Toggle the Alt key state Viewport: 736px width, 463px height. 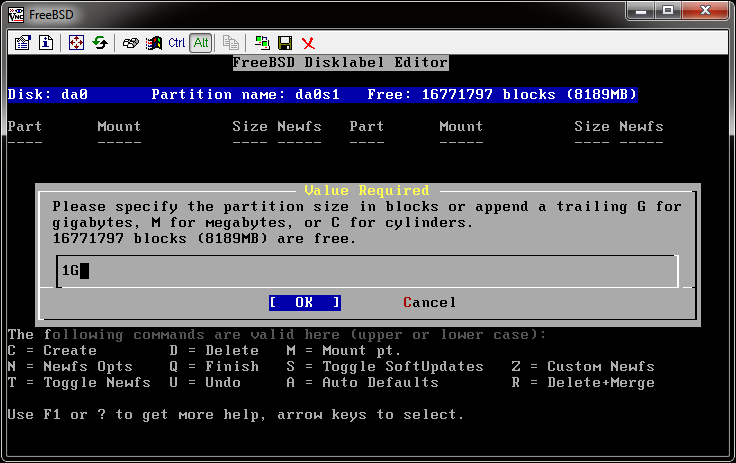(x=201, y=43)
